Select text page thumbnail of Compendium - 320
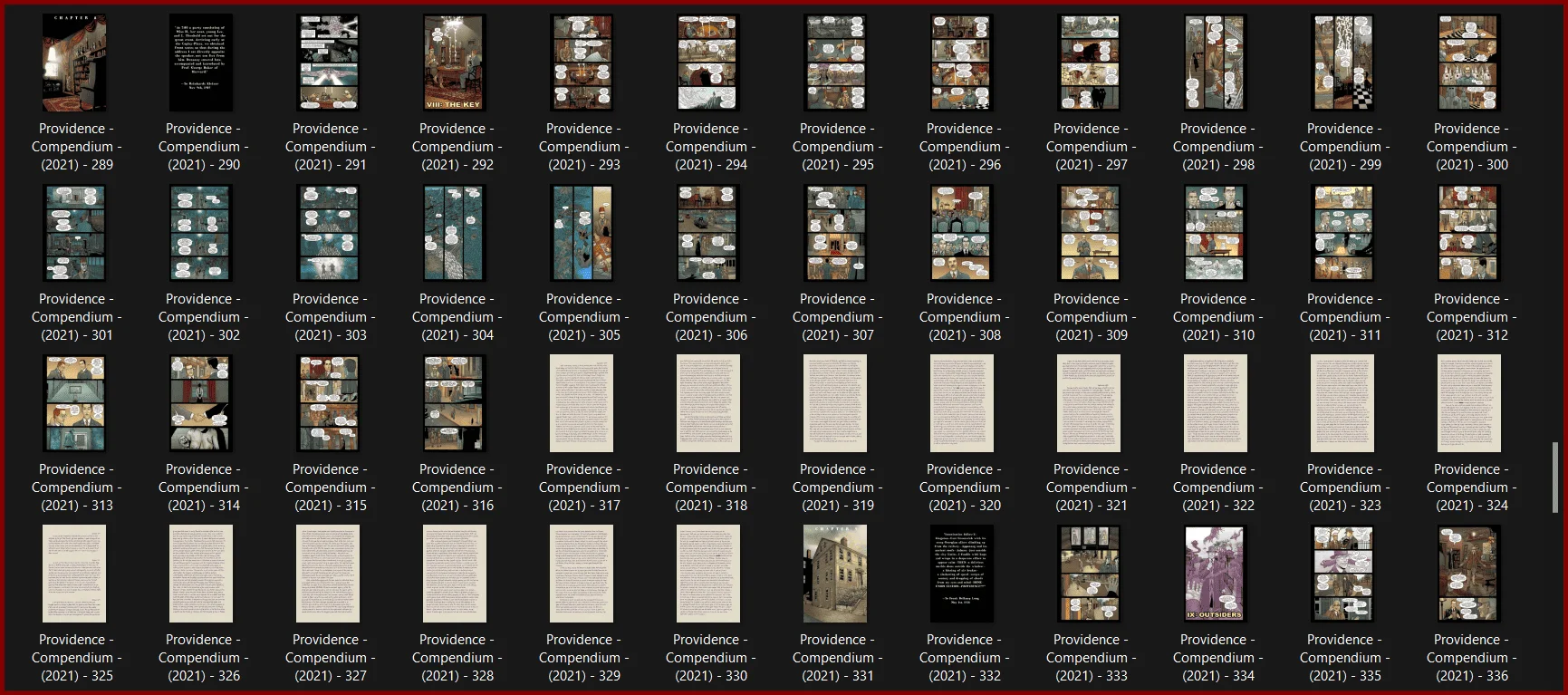 coord(962,403)
